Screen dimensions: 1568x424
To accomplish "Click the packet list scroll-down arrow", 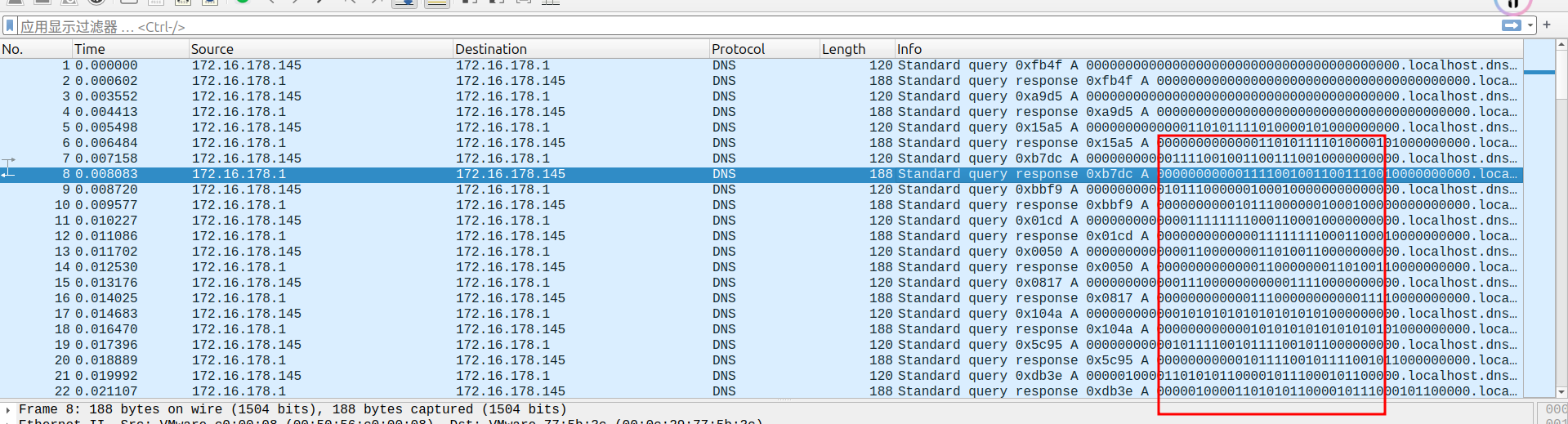I will [x=1561, y=392].
